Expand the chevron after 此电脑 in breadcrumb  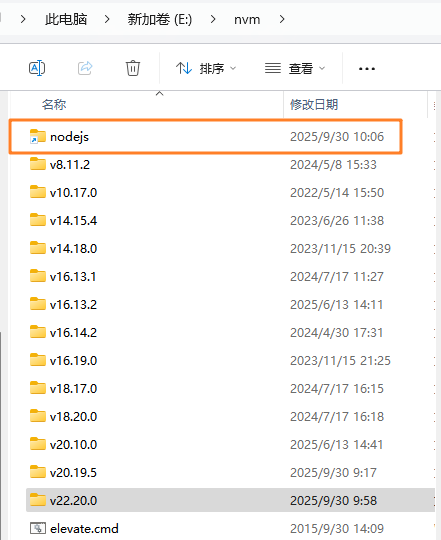[x=107, y=19]
